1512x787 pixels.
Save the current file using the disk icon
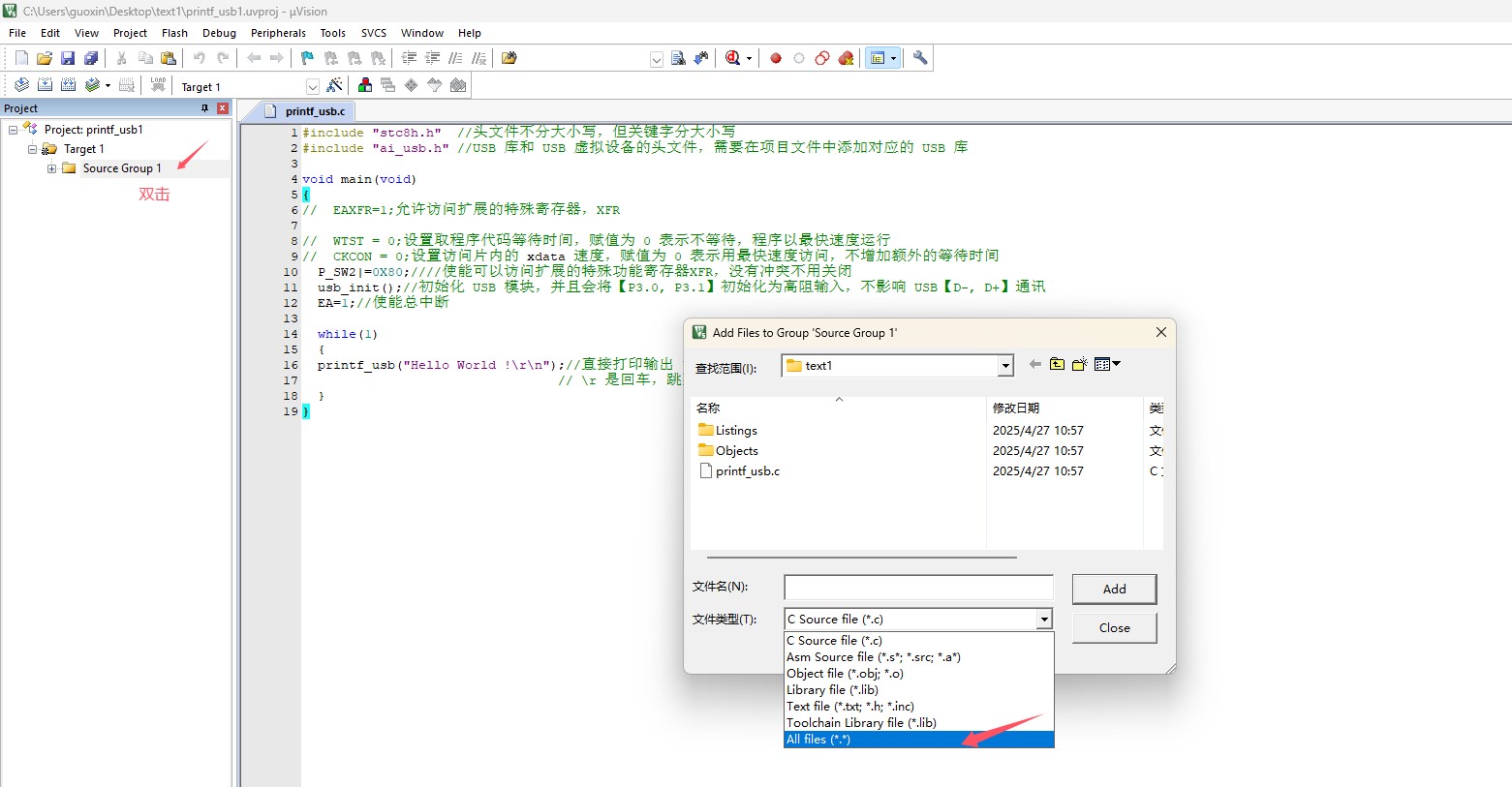[68, 58]
